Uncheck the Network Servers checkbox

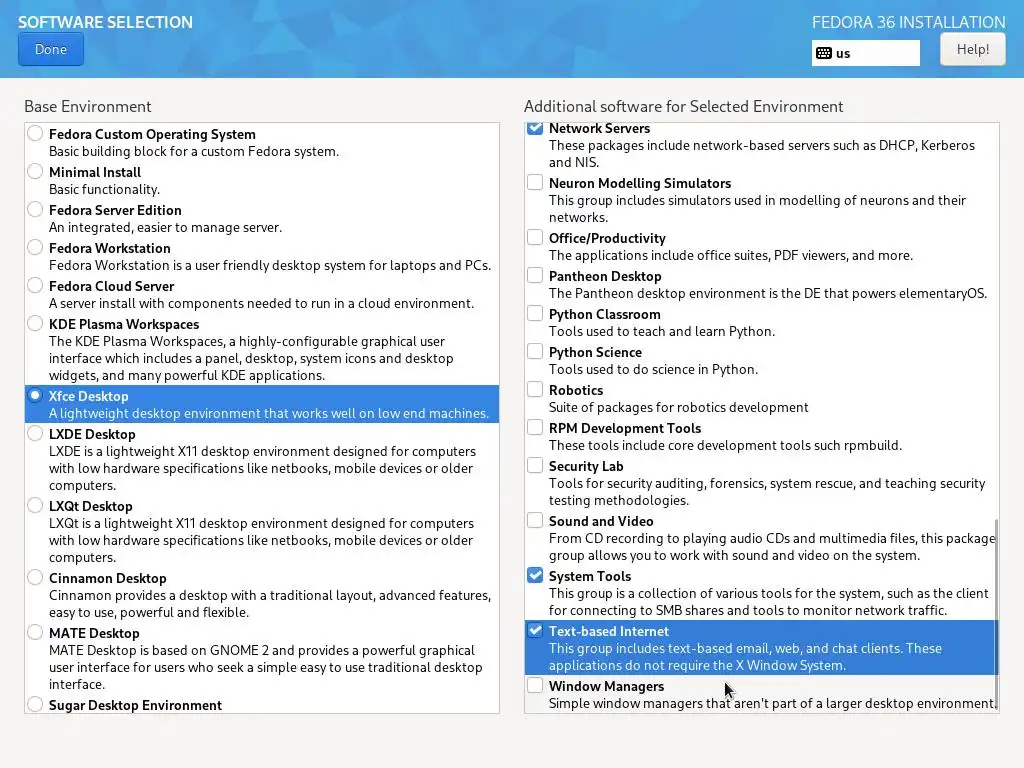click(535, 128)
